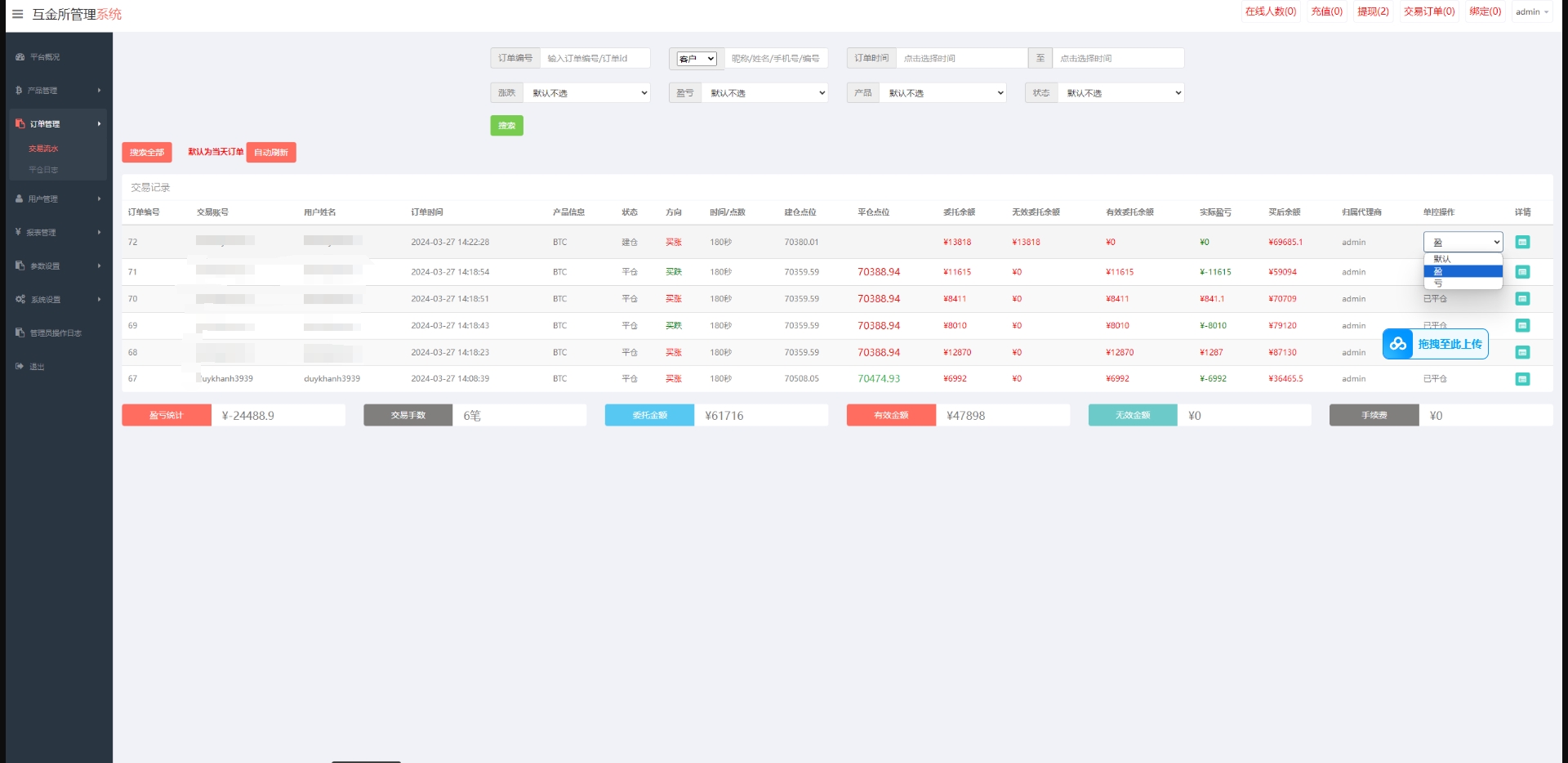Expand 用户管理 sidebar menu

point(57,199)
